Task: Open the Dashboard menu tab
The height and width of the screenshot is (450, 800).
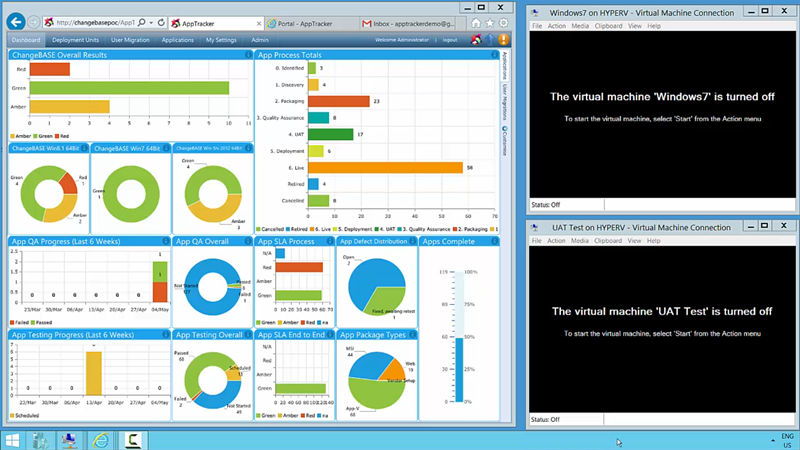Action: coord(26,40)
